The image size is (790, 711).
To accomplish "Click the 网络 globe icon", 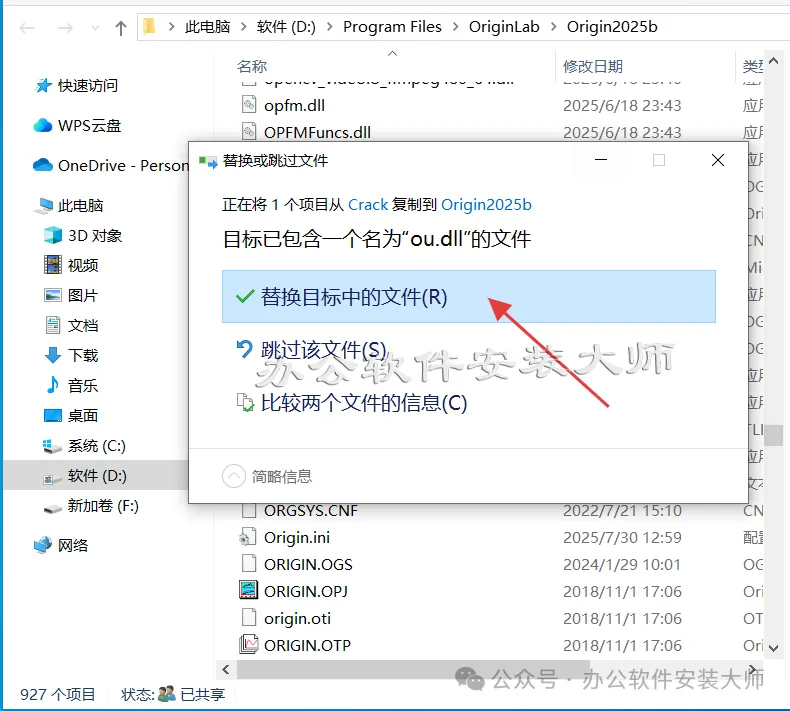I will [x=43, y=545].
